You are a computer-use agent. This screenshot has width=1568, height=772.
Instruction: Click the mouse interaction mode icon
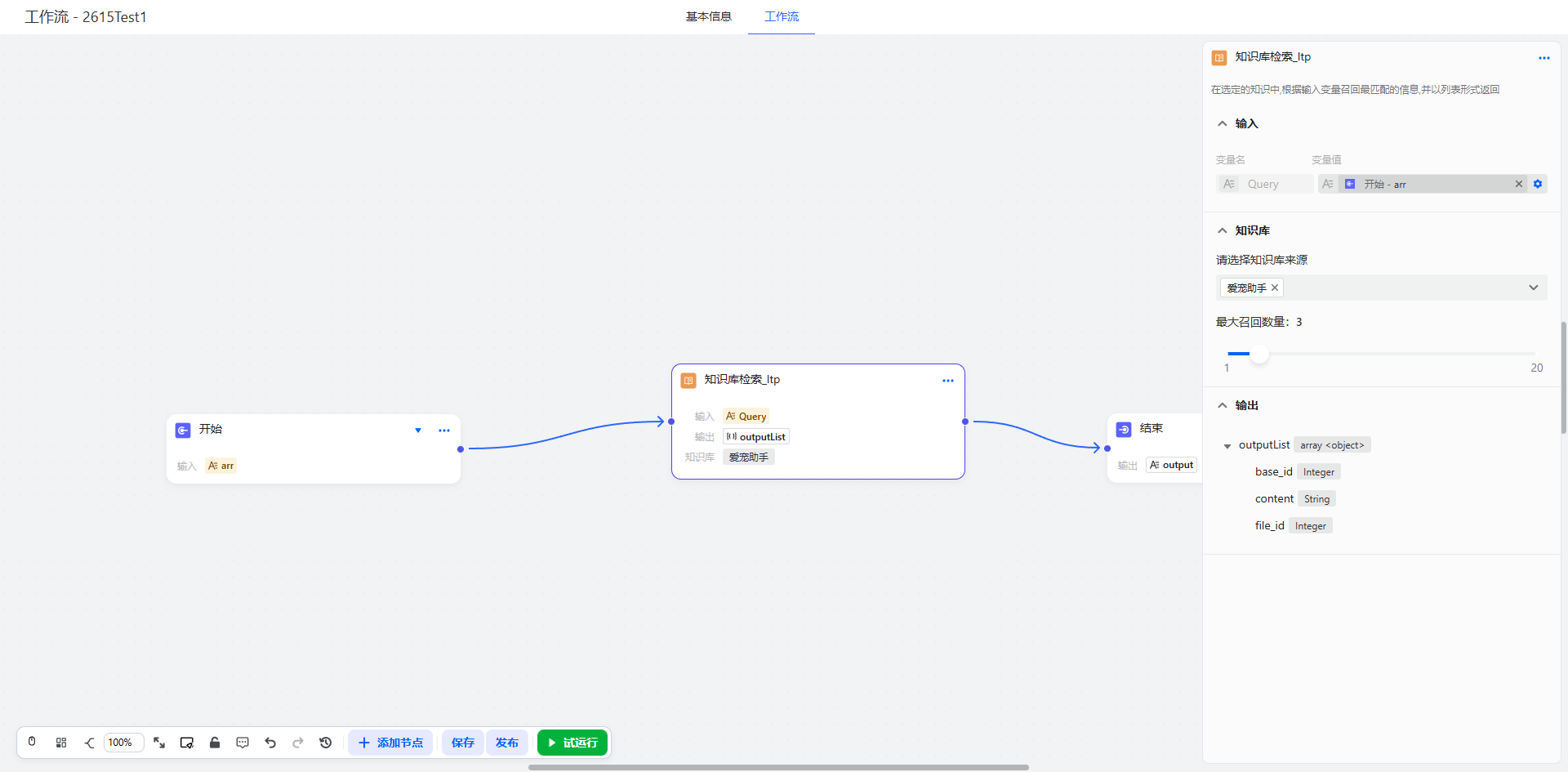click(32, 743)
